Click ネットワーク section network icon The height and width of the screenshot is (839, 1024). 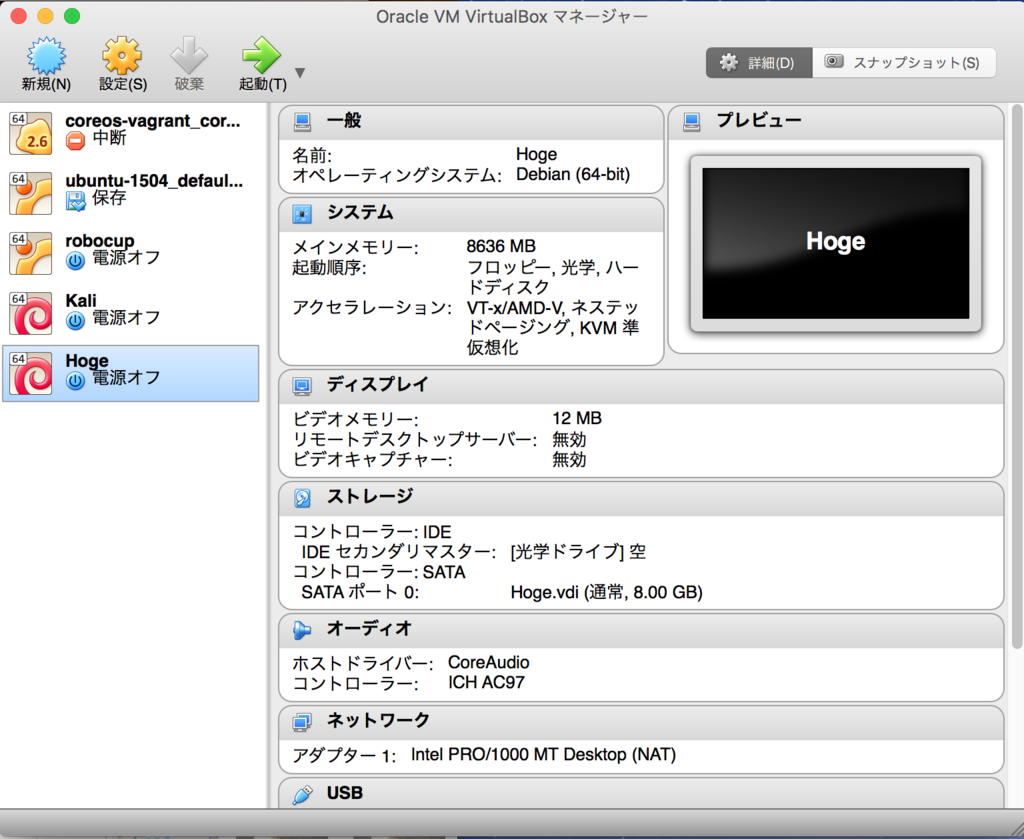(302, 722)
